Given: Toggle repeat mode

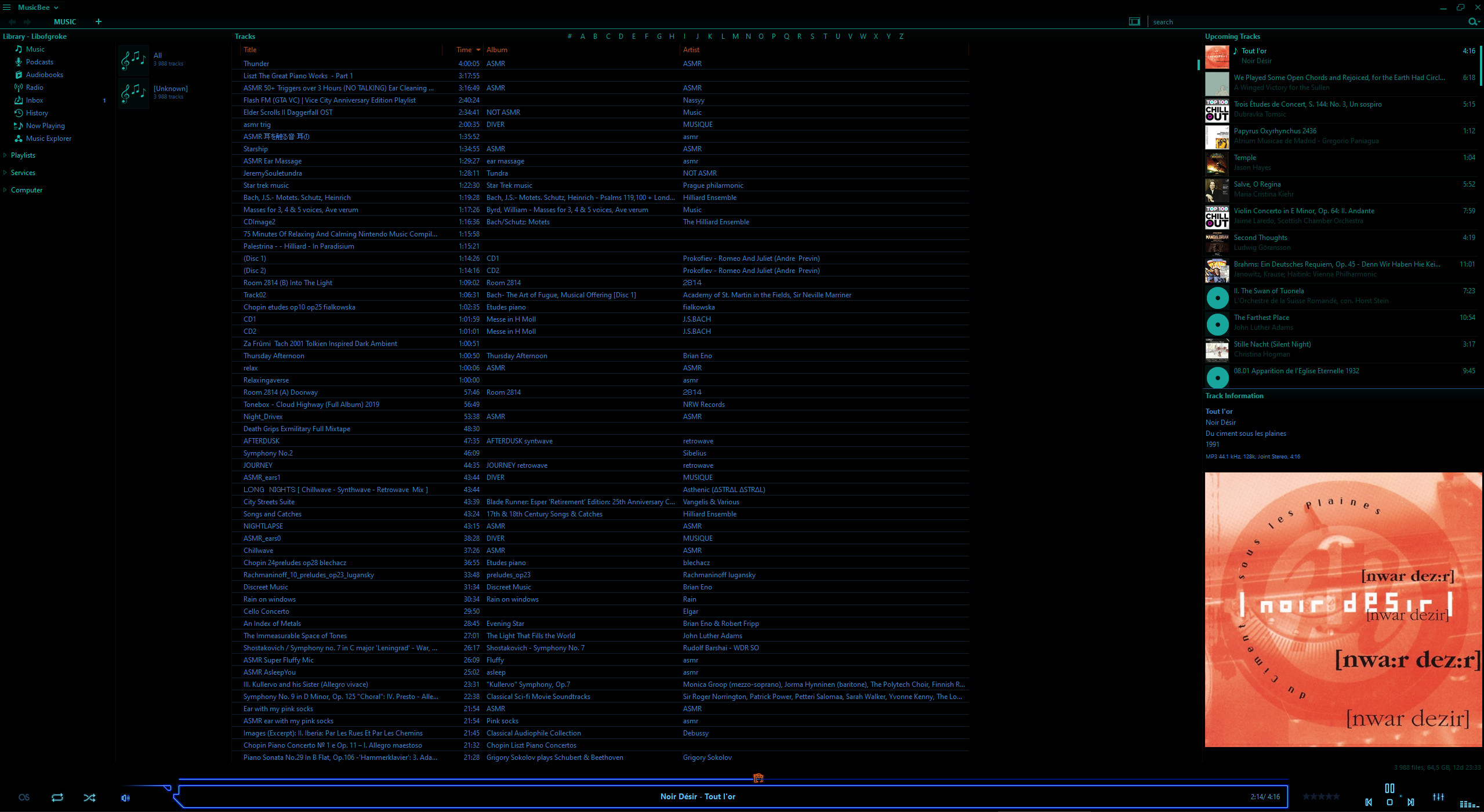Looking at the screenshot, I should pos(57,798).
